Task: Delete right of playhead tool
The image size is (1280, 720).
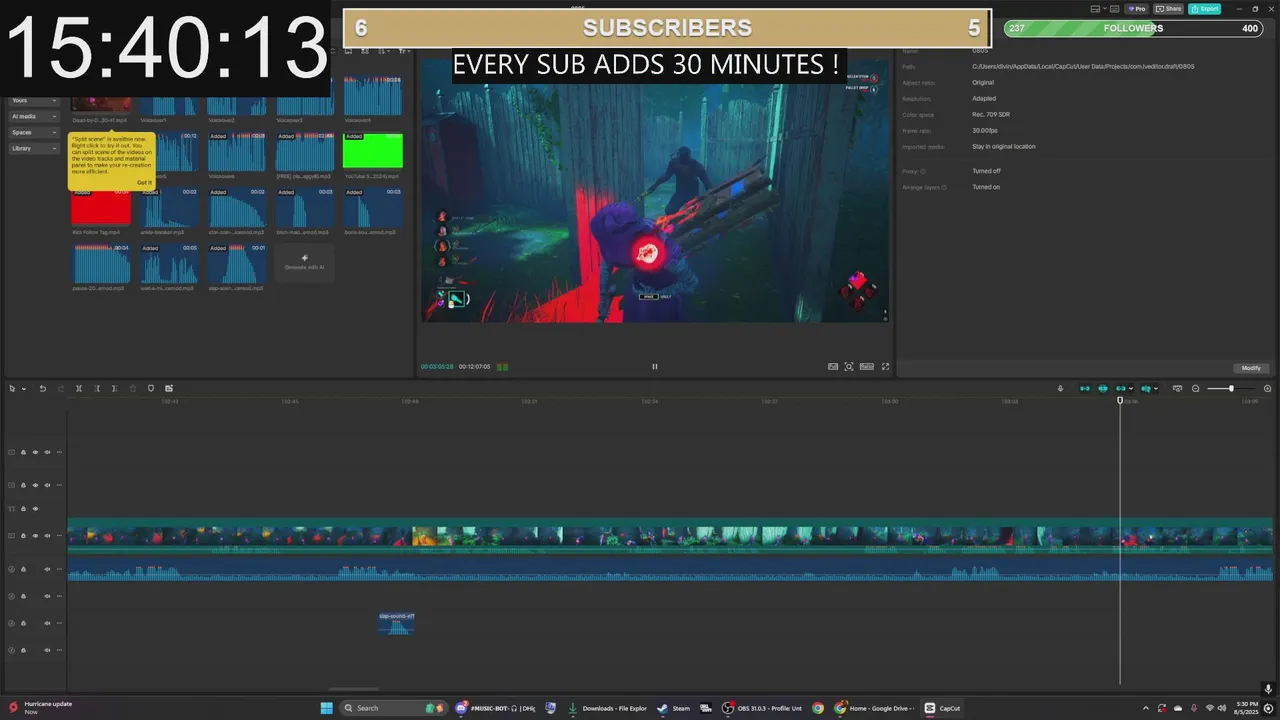Action: pos(115,388)
